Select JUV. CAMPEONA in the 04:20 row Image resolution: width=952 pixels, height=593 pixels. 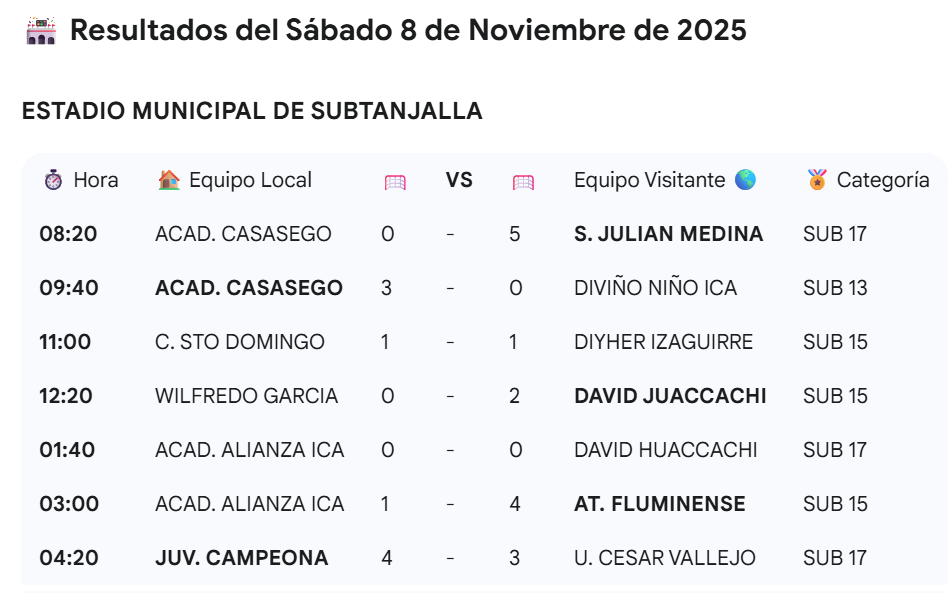(242, 558)
